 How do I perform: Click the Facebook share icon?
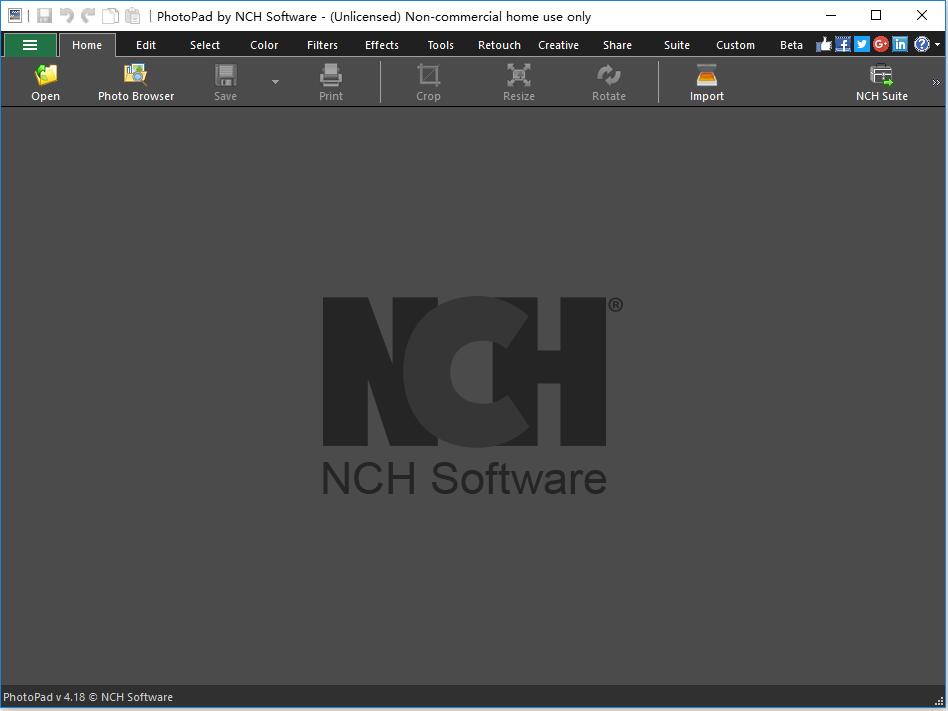click(843, 44)
